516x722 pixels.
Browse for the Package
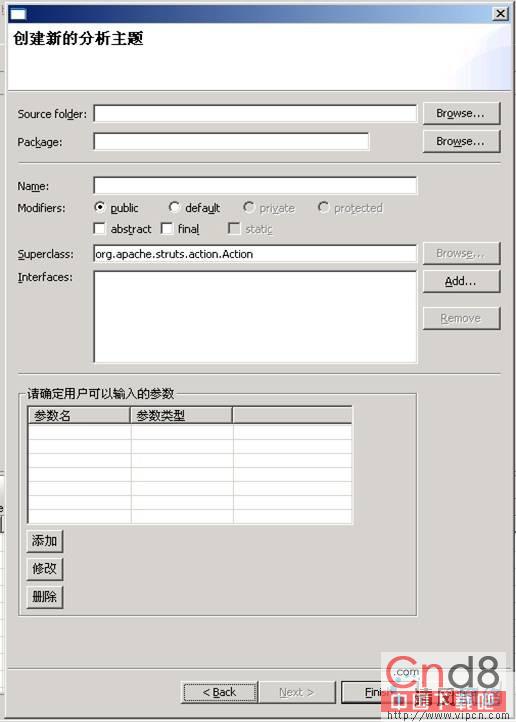point(461,141)
